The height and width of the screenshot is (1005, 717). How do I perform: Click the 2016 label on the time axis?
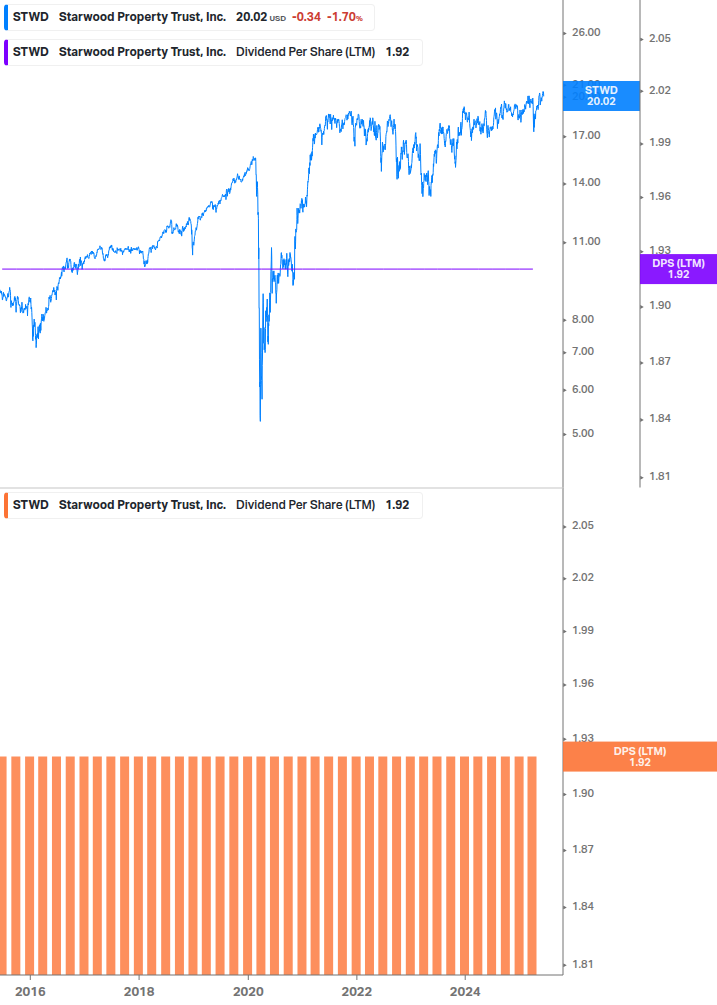[x=30, y=992]
